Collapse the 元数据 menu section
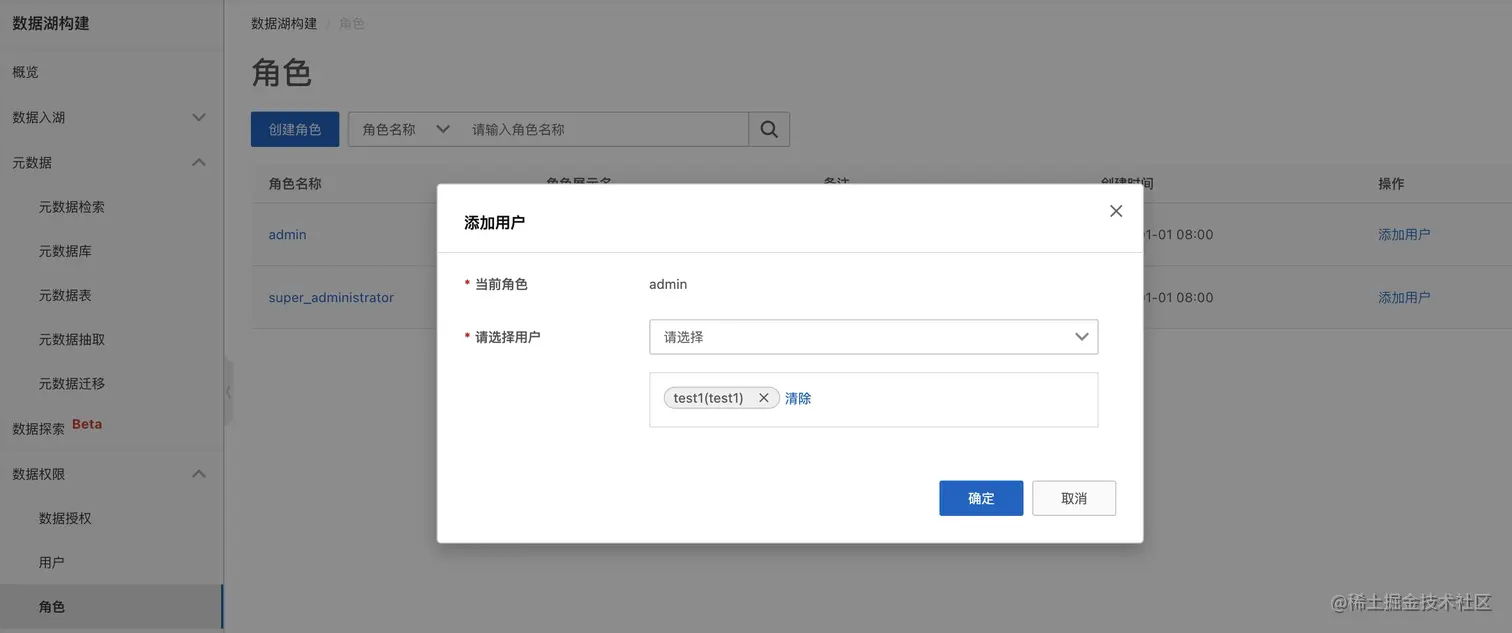1512x633 pixels. [x=199, y=162]
